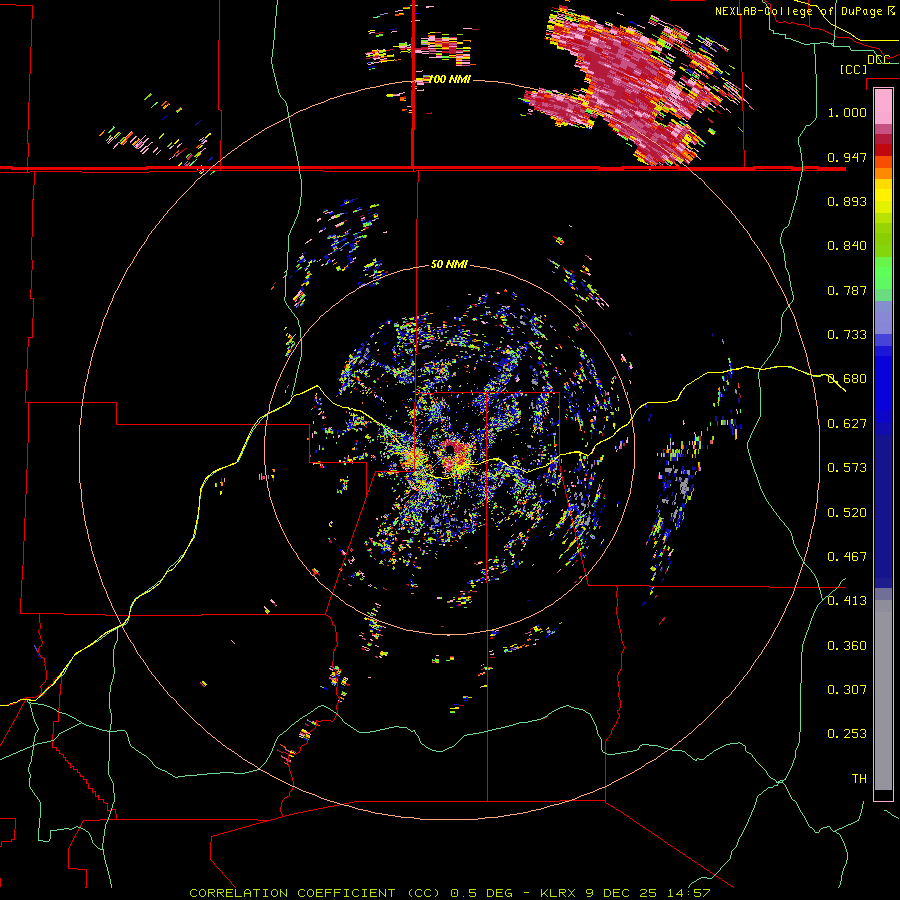Click the 0.413 scale value
900x900 pixels.
coord(847,600)
